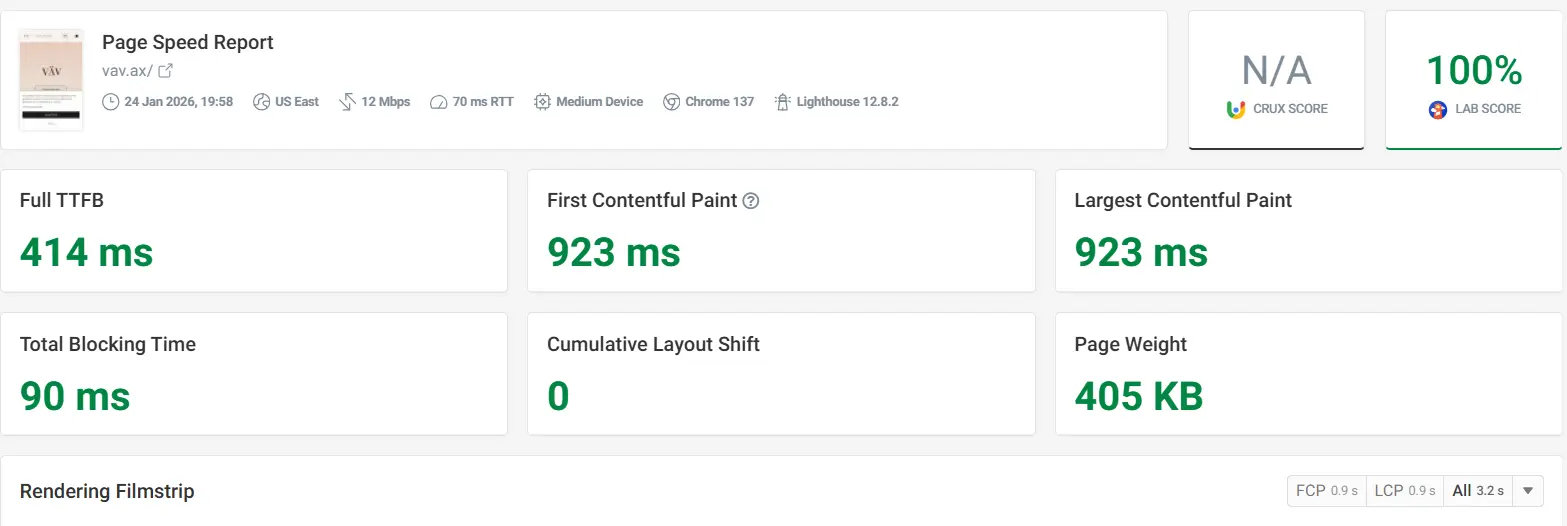This screenshot has width=1567, height=526.
Task: Click the Page Weight 405 KB card
Action: point(1308,374)
